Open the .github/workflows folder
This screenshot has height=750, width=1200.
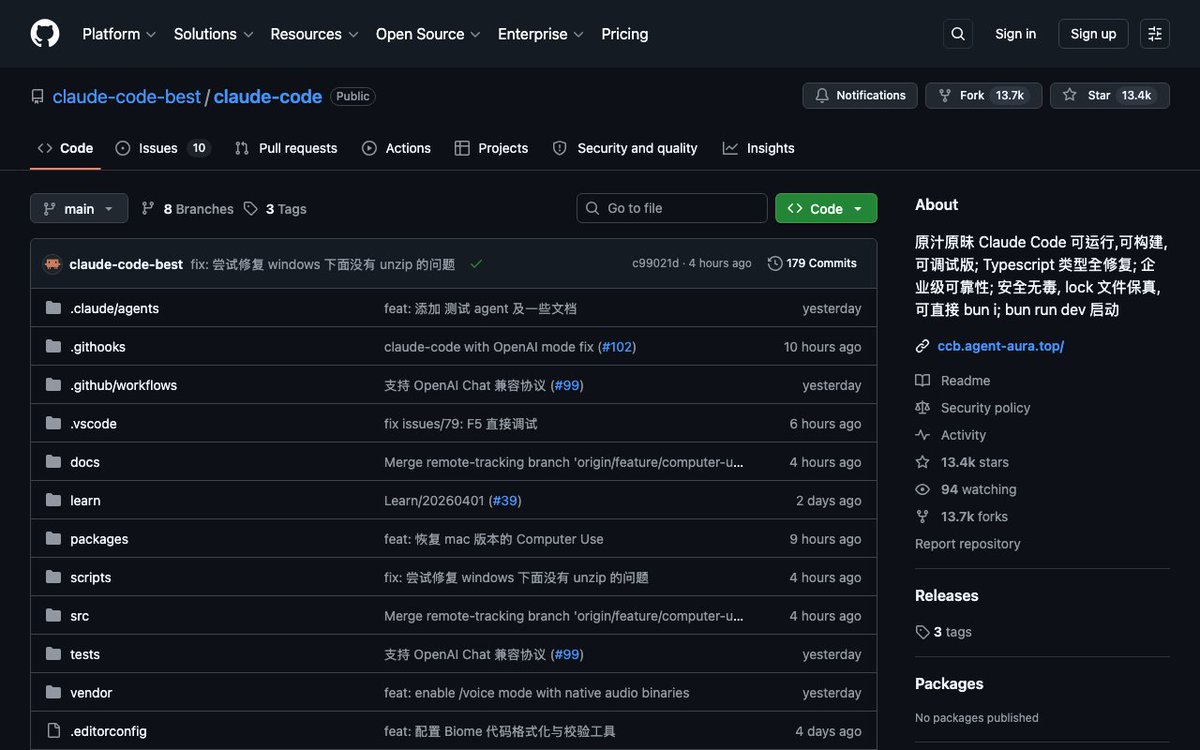pos(124,386)
